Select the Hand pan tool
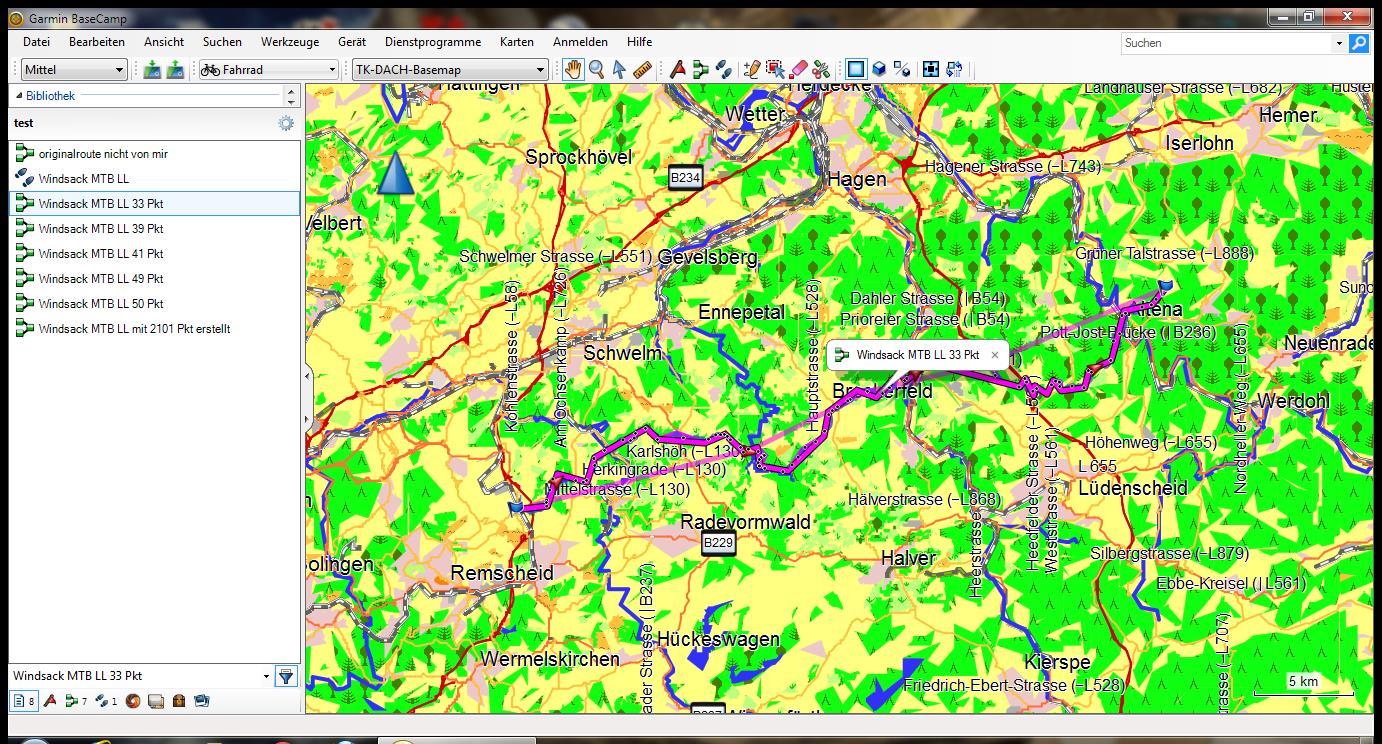Image resolution: width=1382 pixels, height=744 pixels. click(573, 69)
